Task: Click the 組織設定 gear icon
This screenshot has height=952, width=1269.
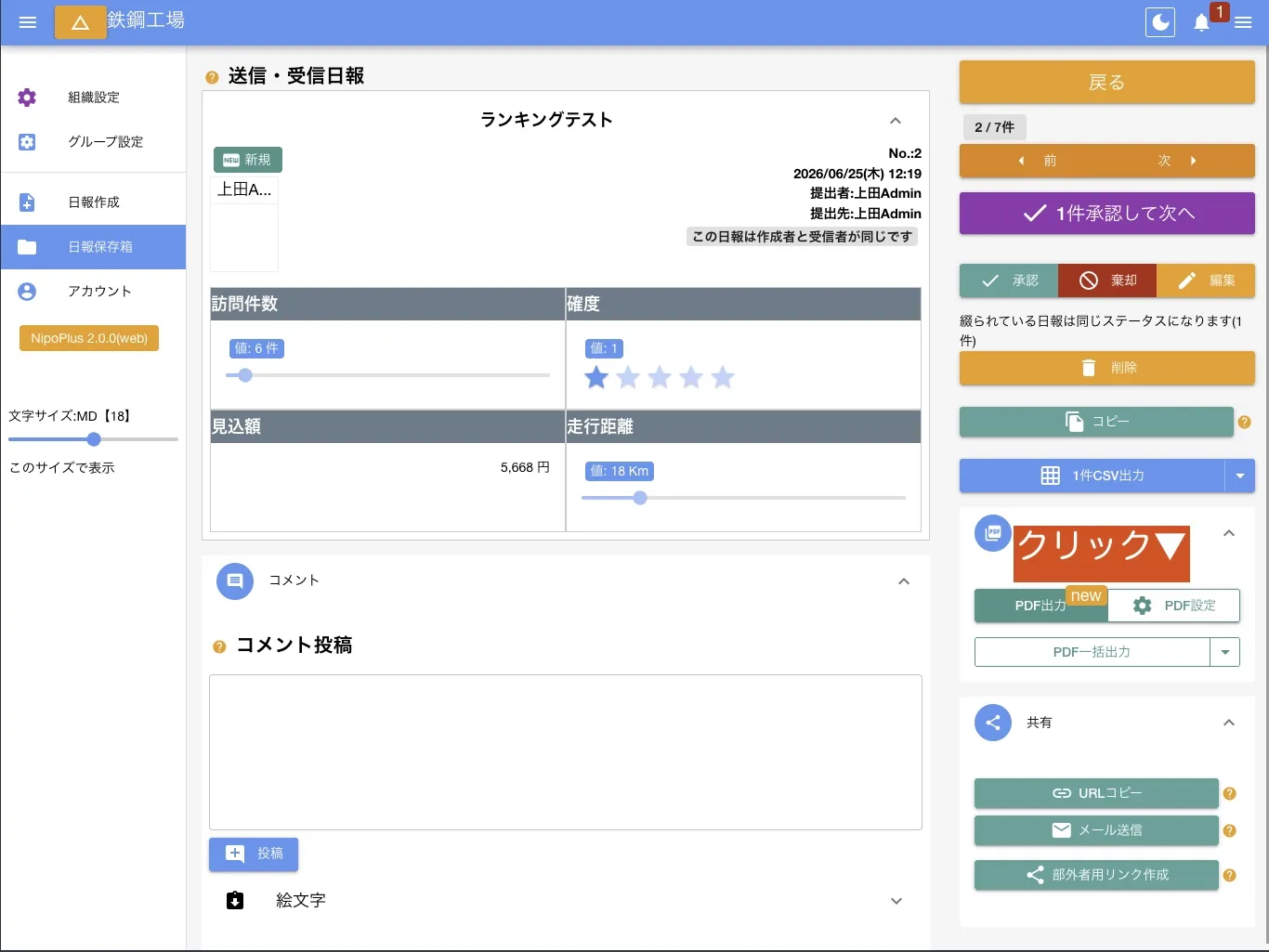Action: click(27, 98)
